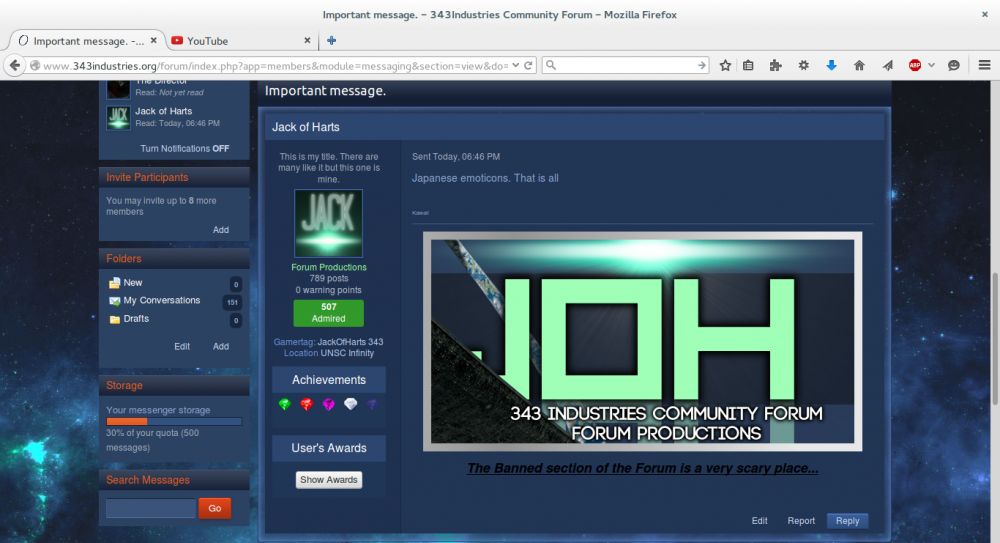Click the magenta gem achievement icon
The image size is (1000, 543).
point(328,404)
